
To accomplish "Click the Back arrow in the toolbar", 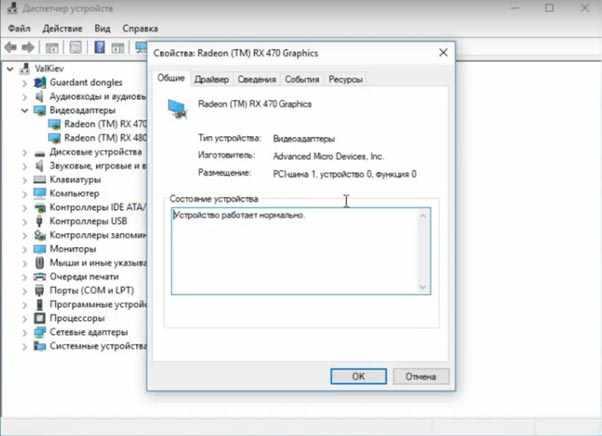I will click(x=10, y=47).
